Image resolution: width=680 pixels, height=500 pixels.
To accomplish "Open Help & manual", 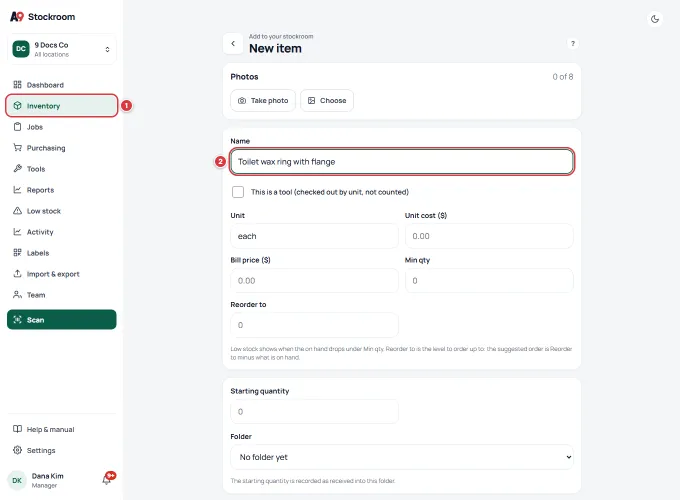I will click(x=62, y=429).
